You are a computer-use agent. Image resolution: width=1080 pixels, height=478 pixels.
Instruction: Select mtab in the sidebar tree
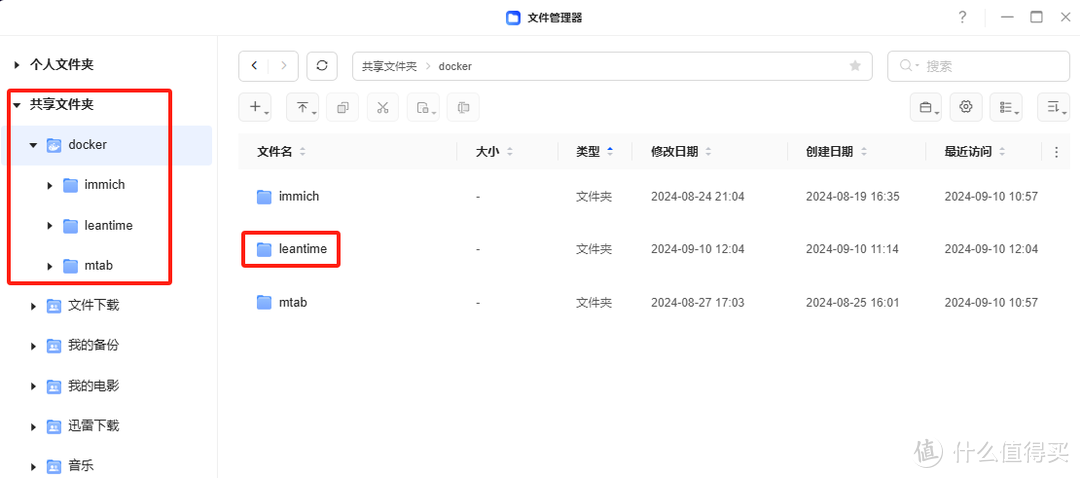coord(98,265)
